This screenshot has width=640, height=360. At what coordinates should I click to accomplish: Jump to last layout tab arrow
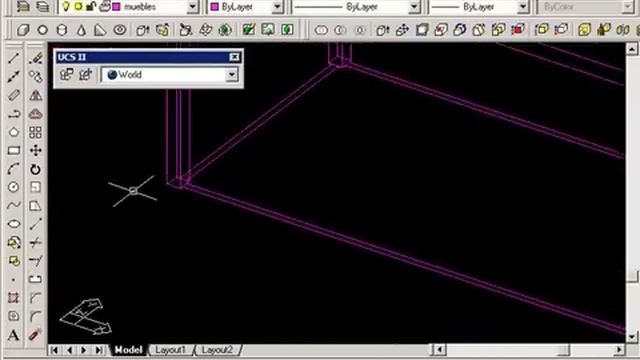[99, 350]
